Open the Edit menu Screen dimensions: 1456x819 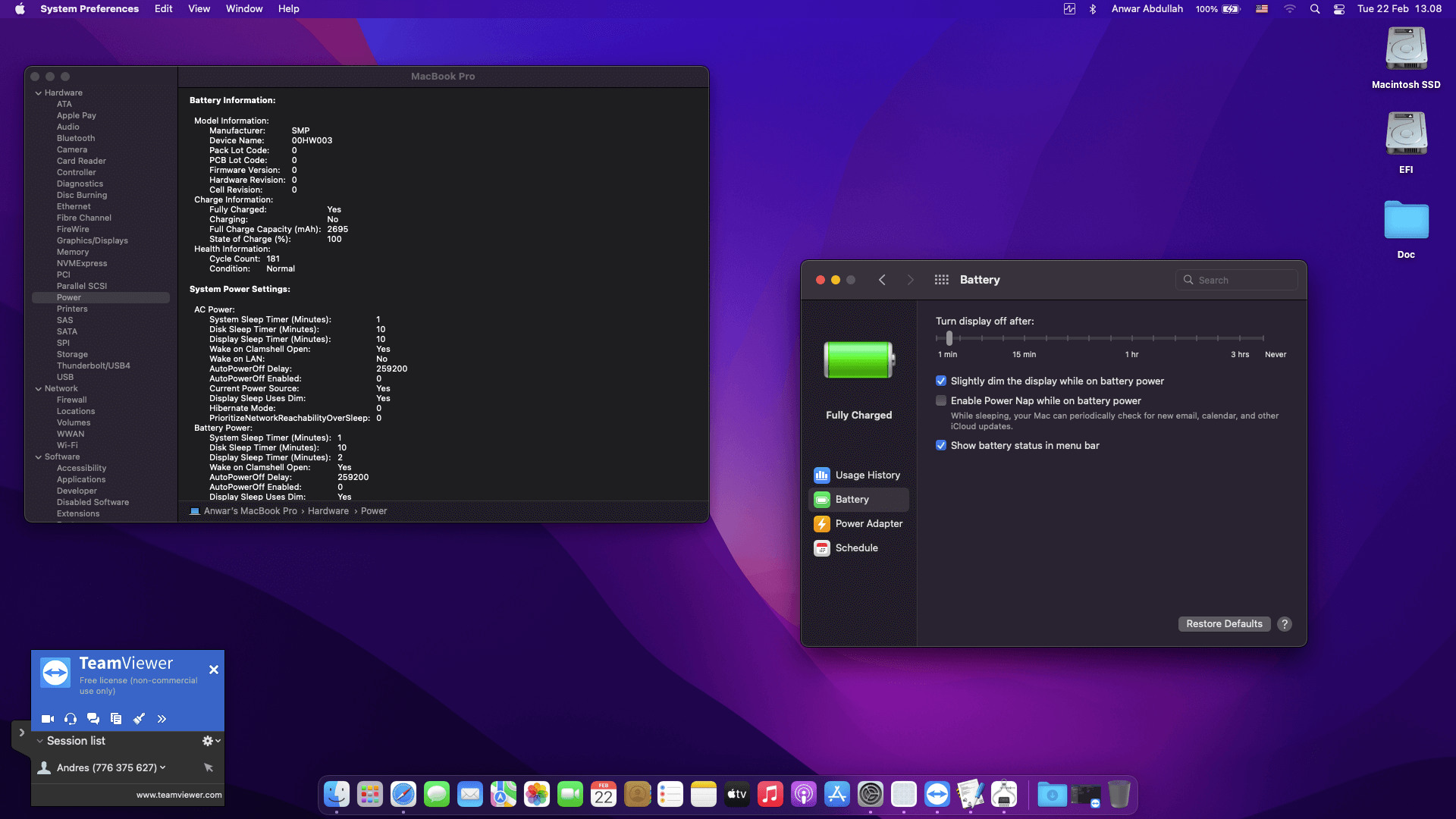(163, 9)
